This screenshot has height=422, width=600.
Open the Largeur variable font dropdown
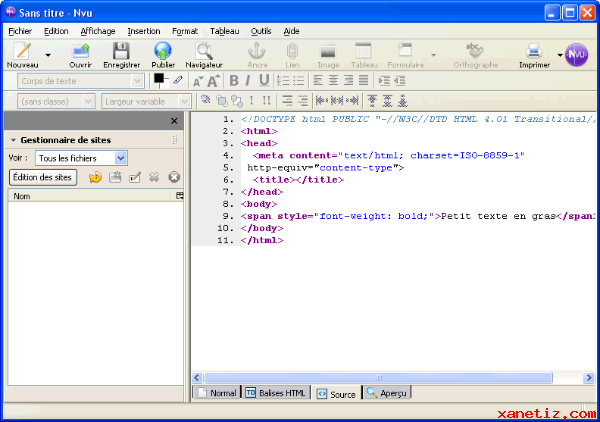pyautogui.click(x=146, y=101)
